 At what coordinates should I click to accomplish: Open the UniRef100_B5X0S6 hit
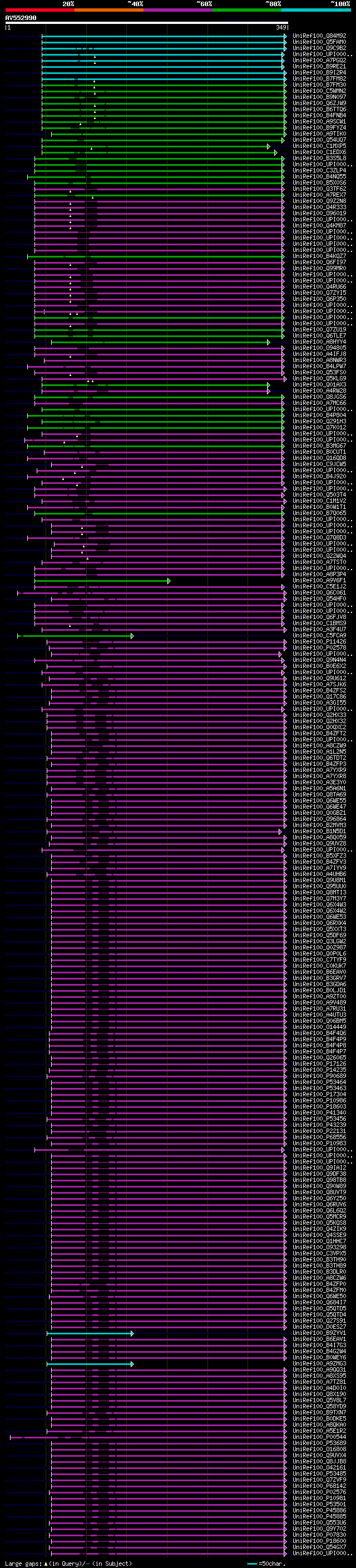click(319, 182)
